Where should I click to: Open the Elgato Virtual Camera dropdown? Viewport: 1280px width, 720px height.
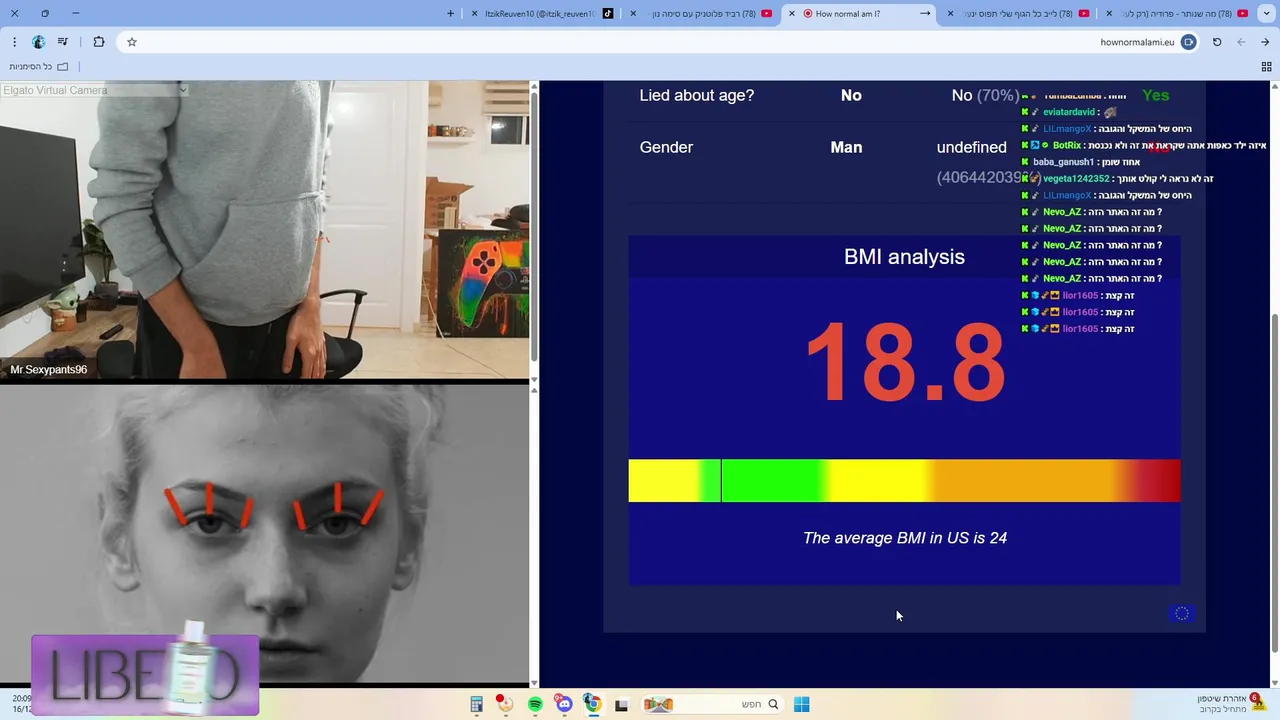(94, 90)
